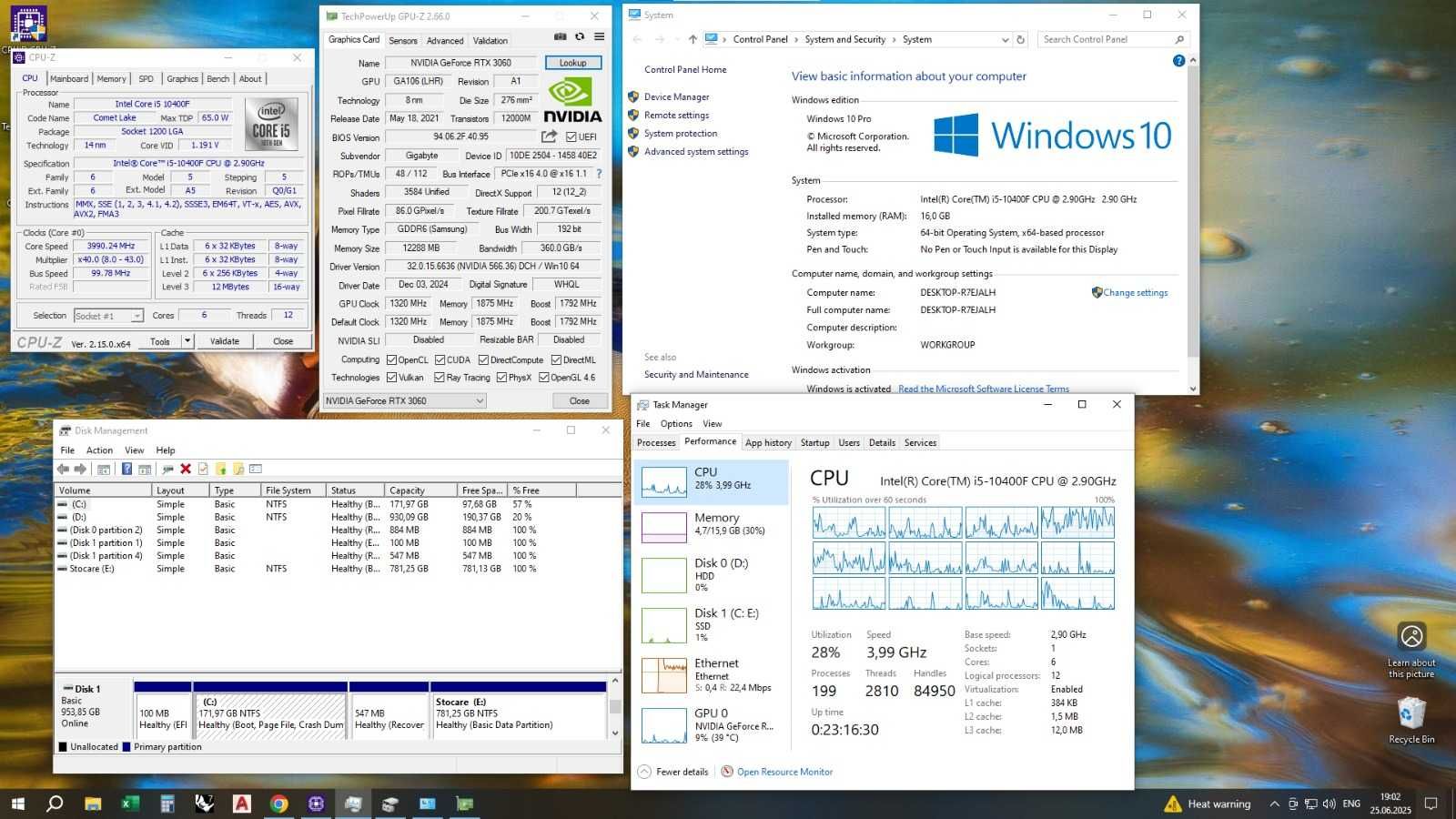Click the blue Help icon in Disk Management toolbar
The height and width of the screenshot is (819, 1456).
[x=126, y=470]
